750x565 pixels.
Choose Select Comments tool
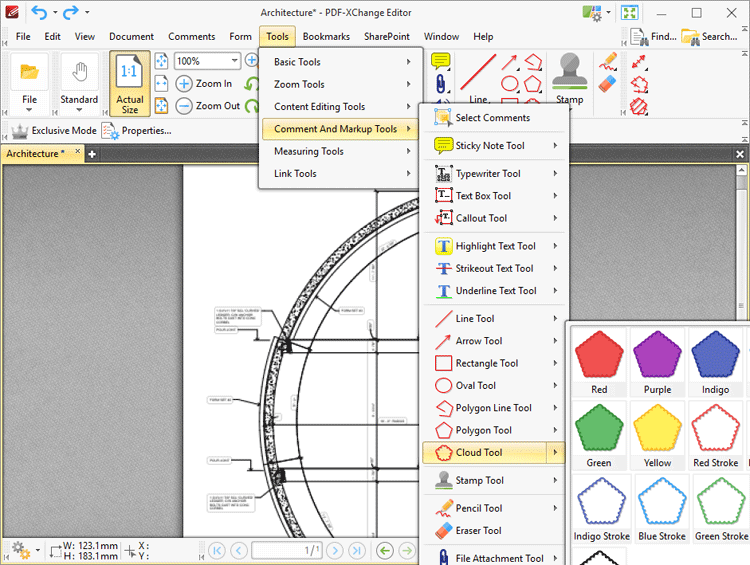coord(494,118)
